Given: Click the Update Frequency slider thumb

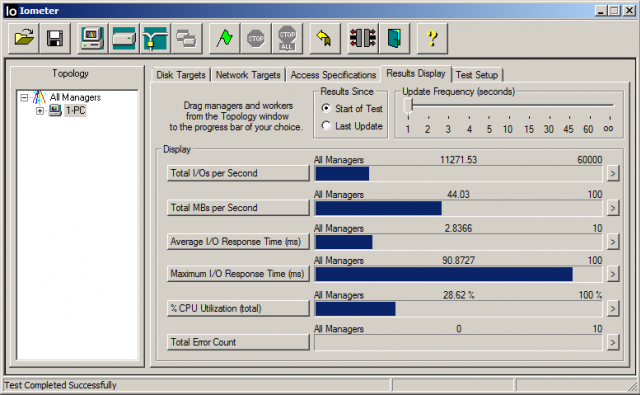Looking at the screenshot, I should (408, 106).
